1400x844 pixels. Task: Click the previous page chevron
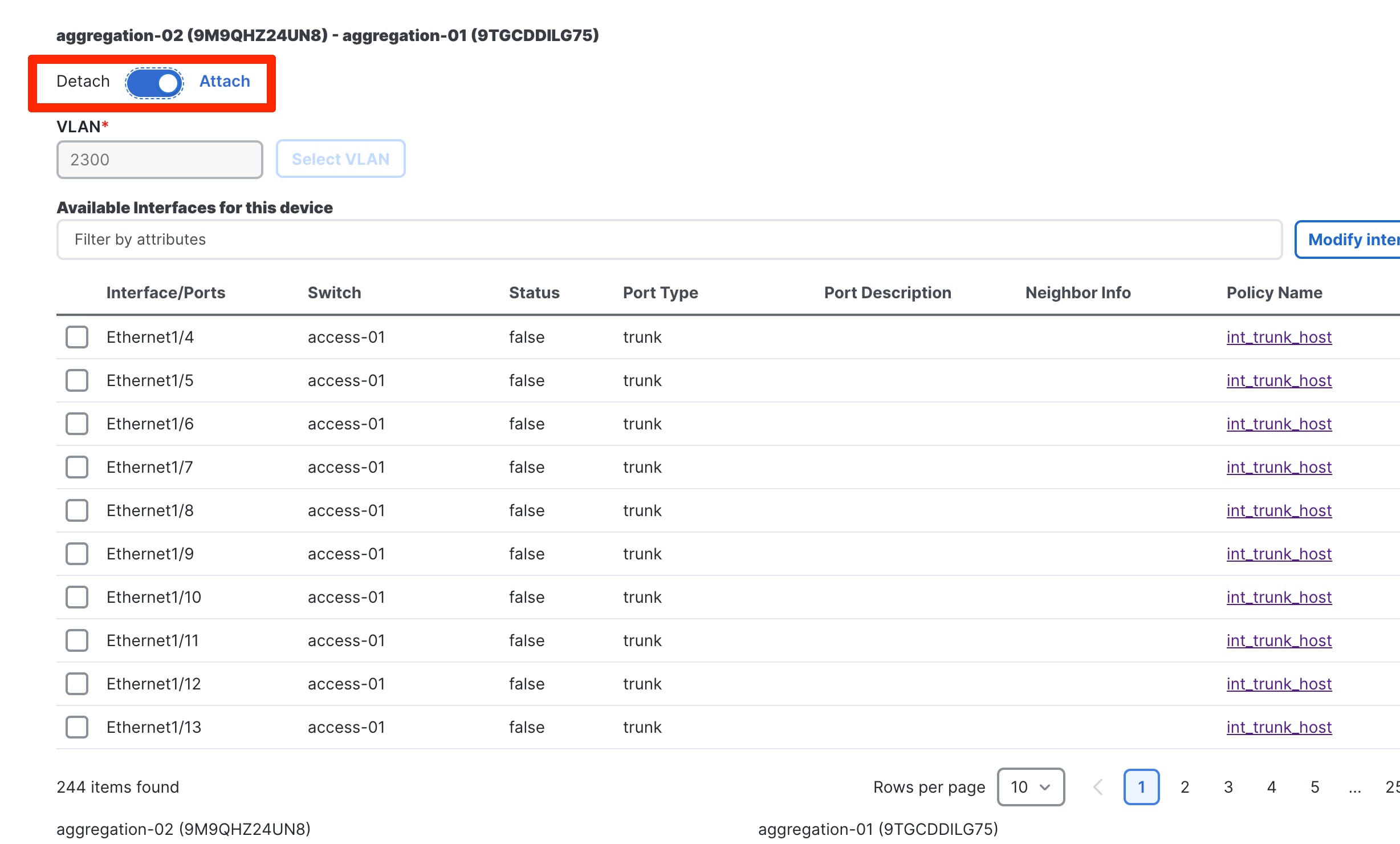coord(1098,787)
